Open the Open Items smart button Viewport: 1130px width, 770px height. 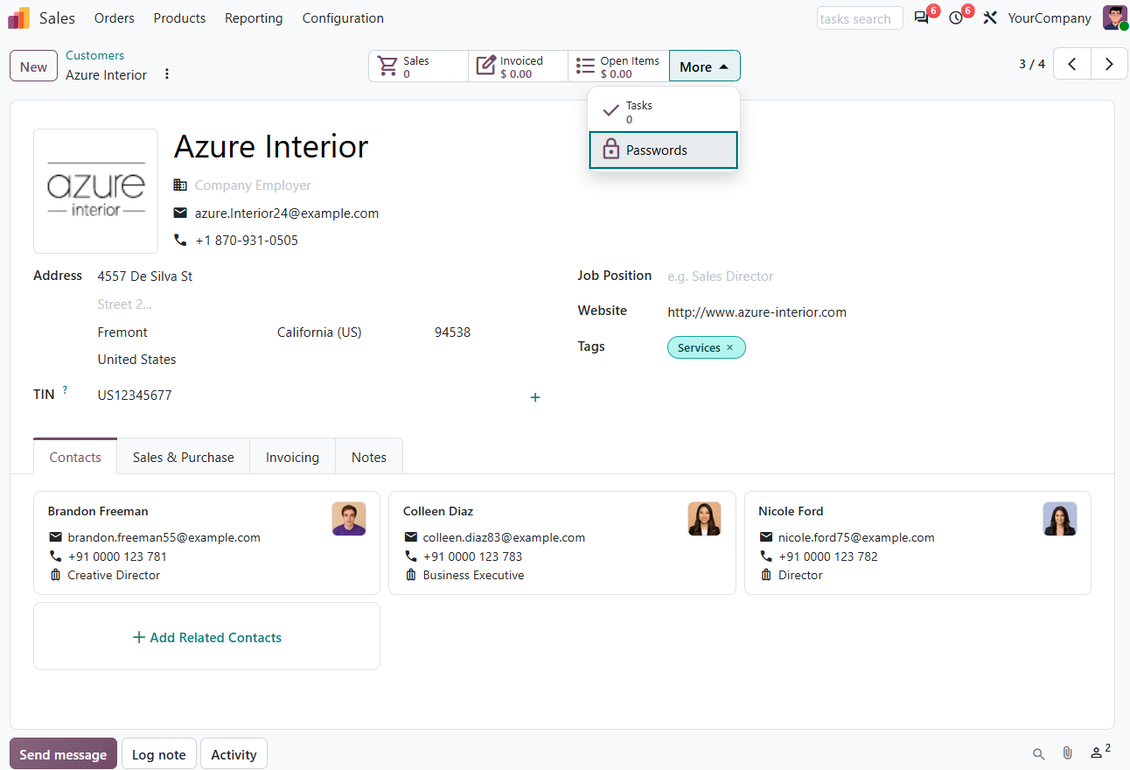619,66
